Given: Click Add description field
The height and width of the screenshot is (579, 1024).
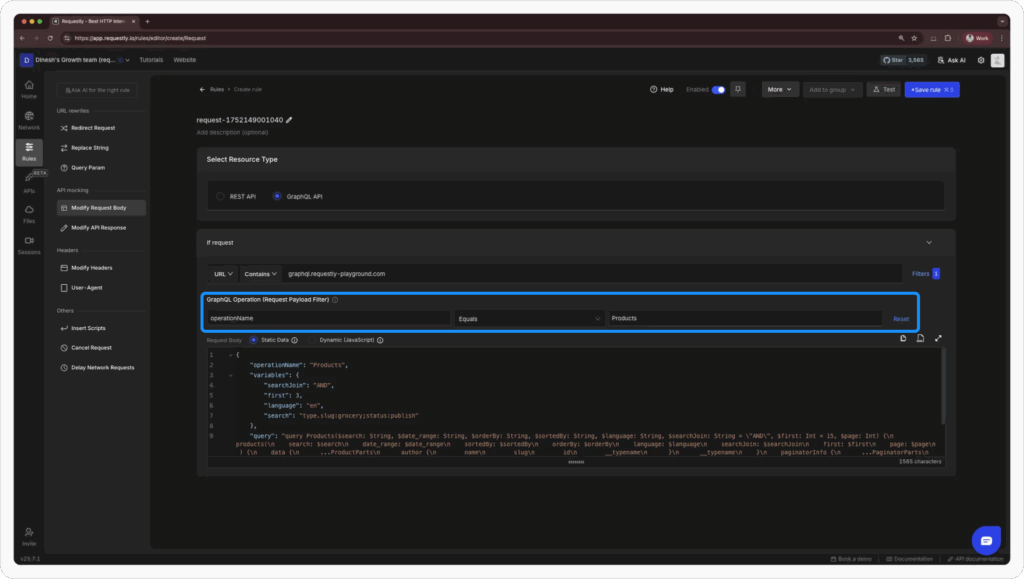Looking at the screenshot, I should tap(232, 133).
